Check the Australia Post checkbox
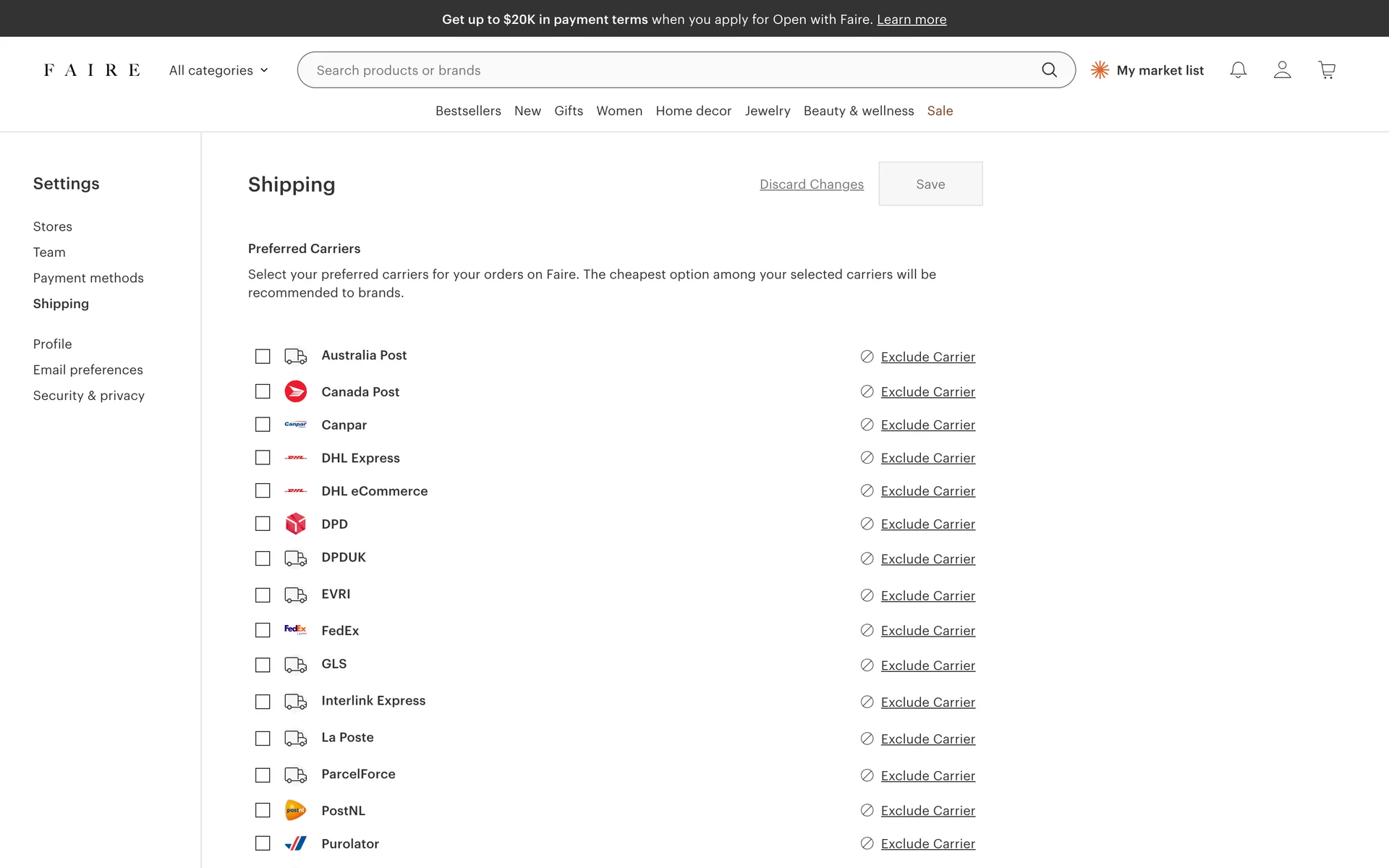Screen dimensions: 1389x868 tap(263, 357)
